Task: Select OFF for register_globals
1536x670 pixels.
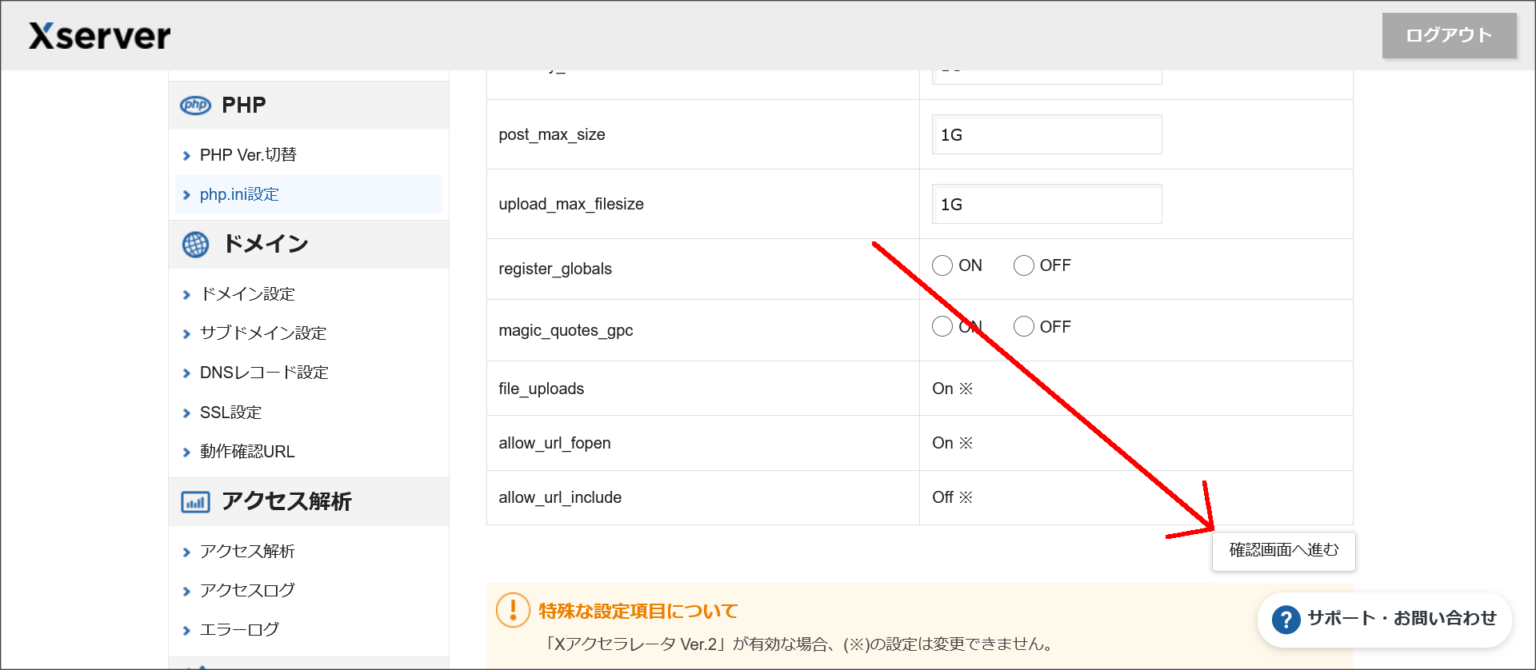Action: pos(1023,265)
